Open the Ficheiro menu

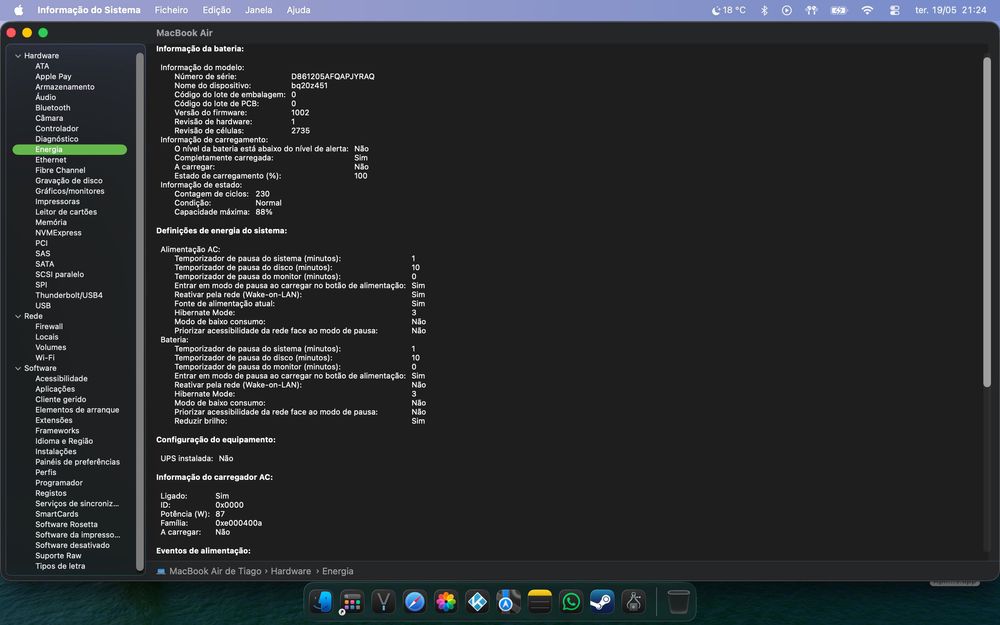click(171, 10)
